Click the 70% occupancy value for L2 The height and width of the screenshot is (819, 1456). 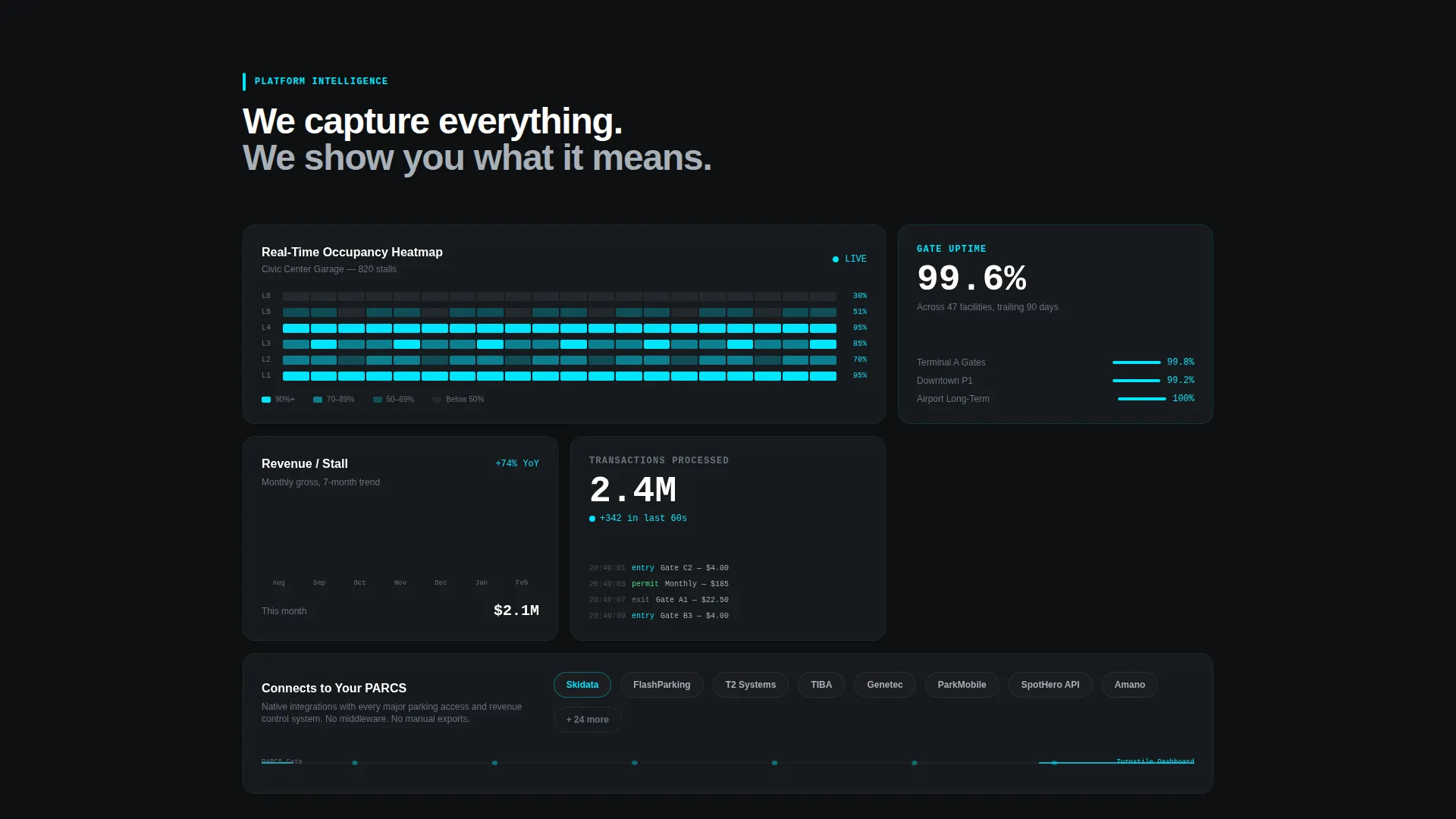[x=859, y=359]
